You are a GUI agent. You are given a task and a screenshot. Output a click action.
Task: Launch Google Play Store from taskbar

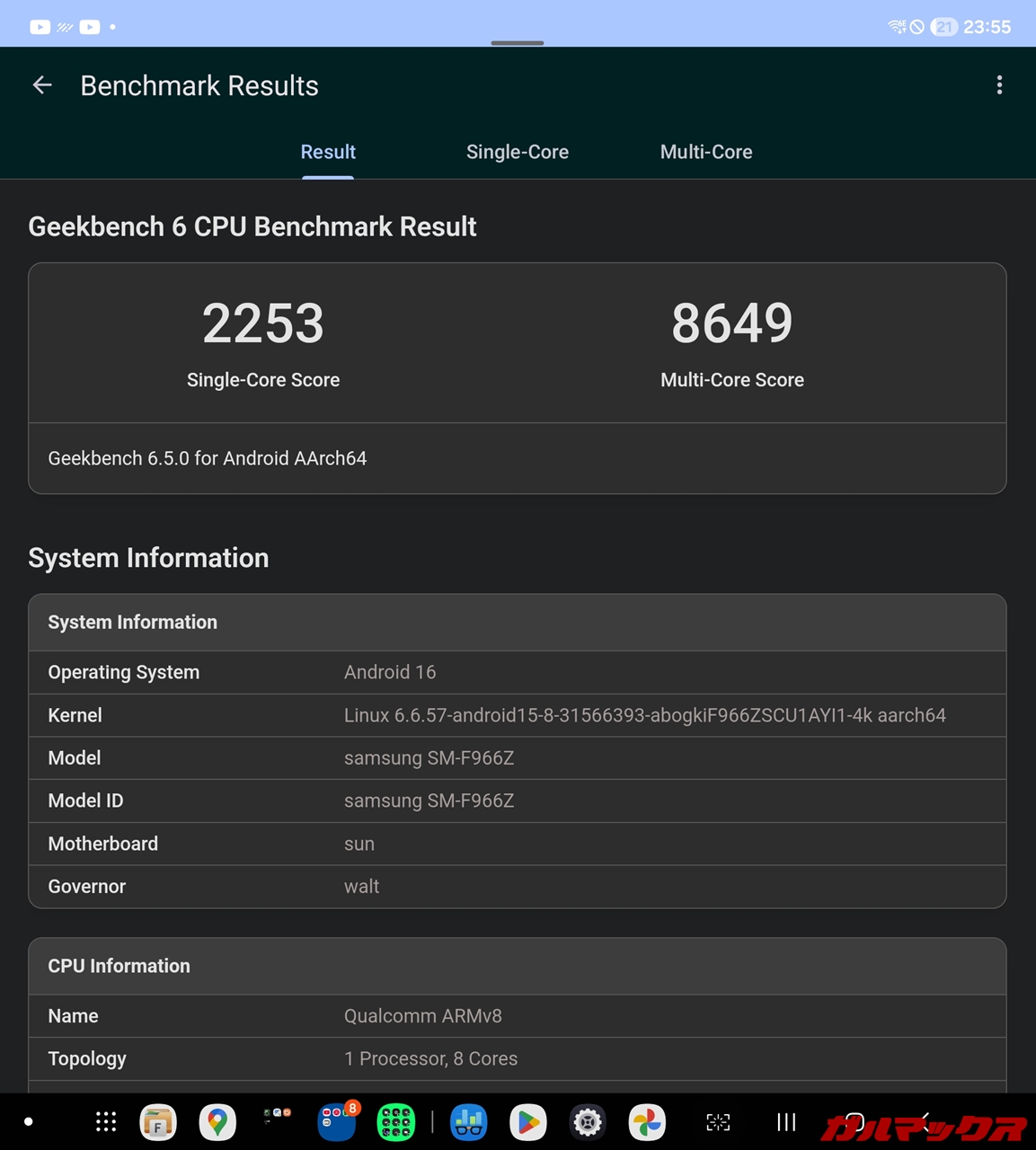tap(528, 1121)
